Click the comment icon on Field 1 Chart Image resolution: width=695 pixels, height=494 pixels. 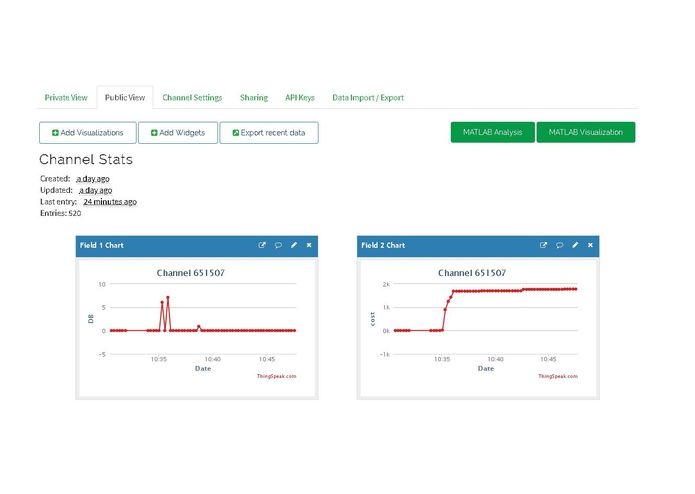tap(278, 245)
